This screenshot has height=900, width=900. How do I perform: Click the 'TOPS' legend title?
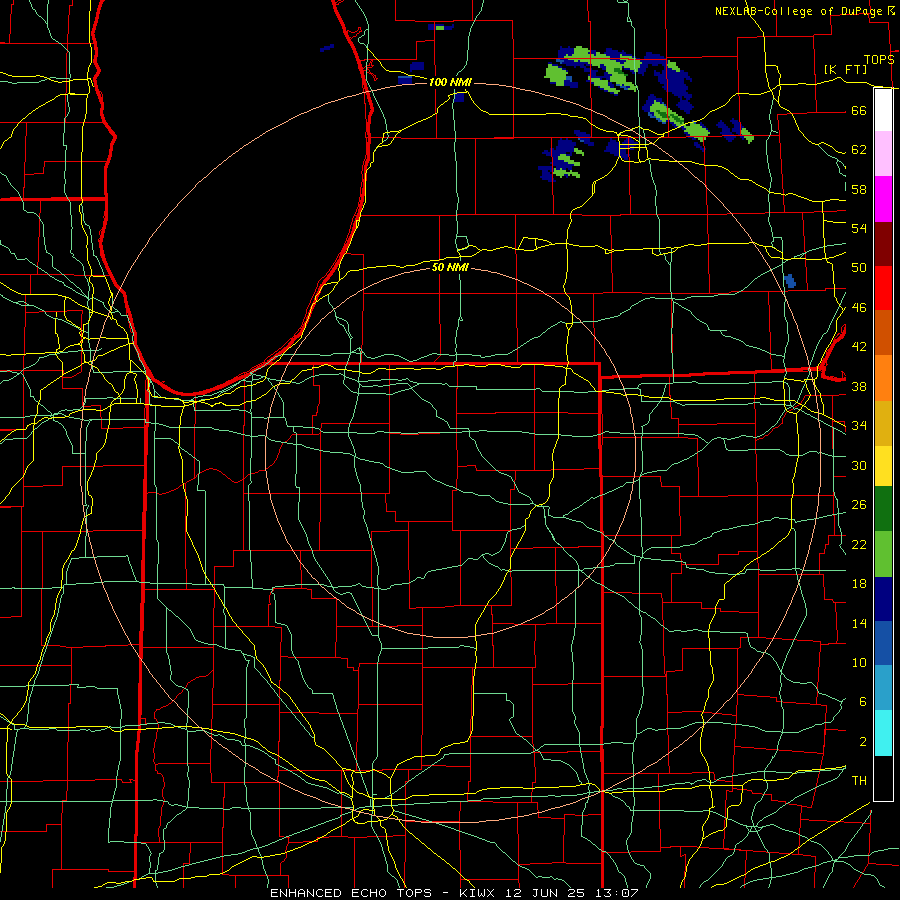point(879,60)
